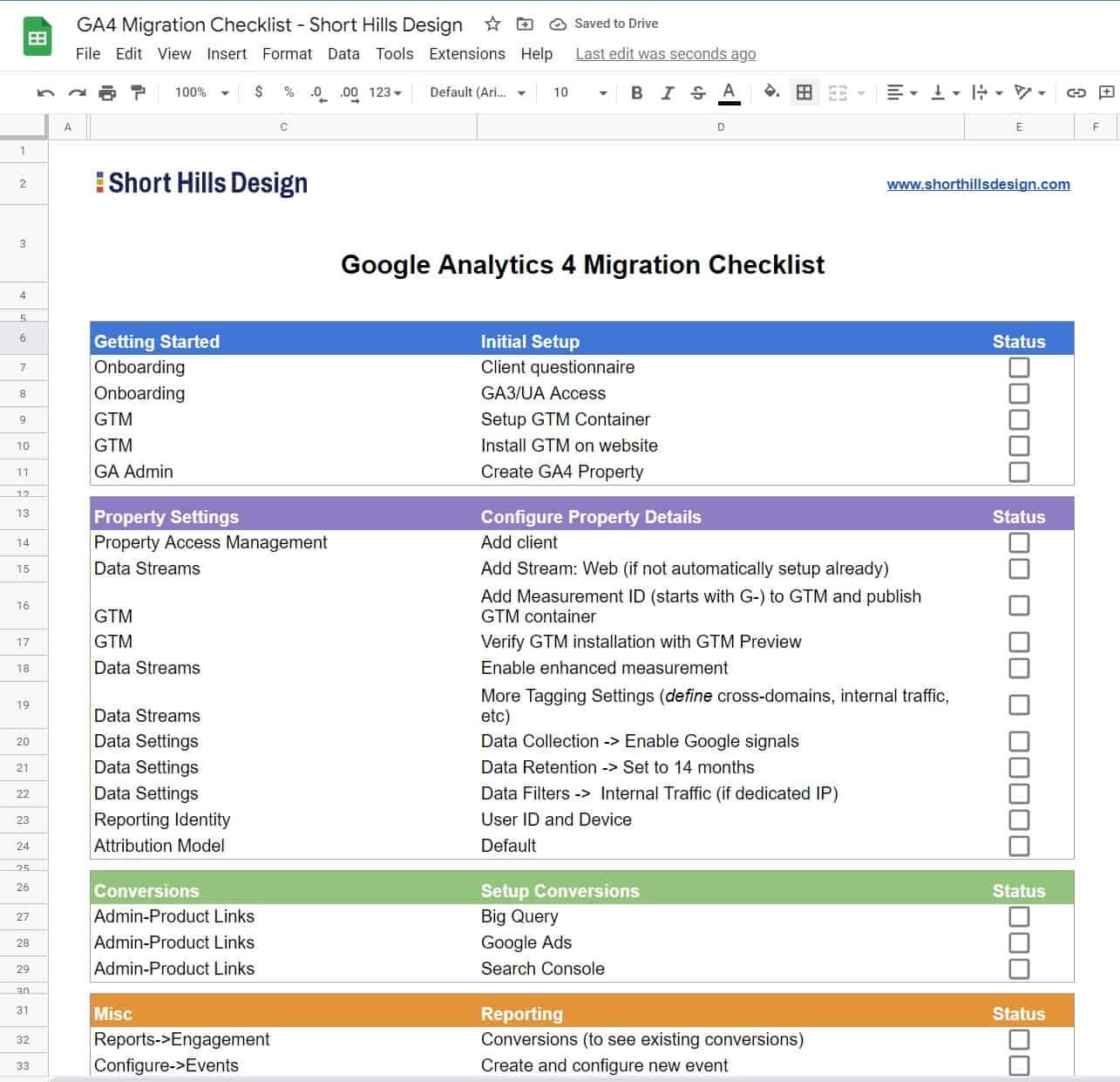Decrease decimal places icon
1120x1082 pixels.
click(x=318, y=92)
